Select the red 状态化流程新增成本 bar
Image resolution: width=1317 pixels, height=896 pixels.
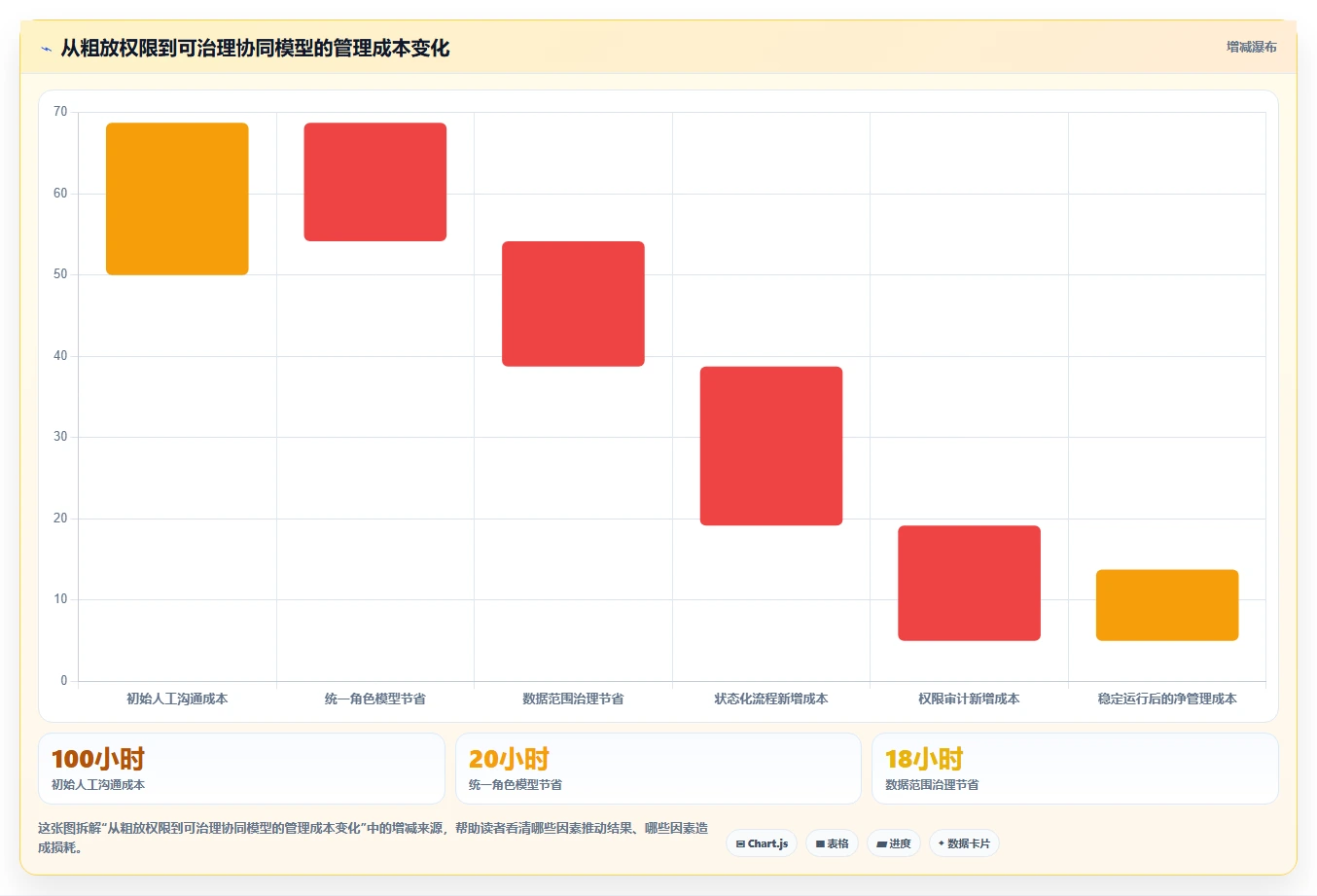(x=771, y=446)
